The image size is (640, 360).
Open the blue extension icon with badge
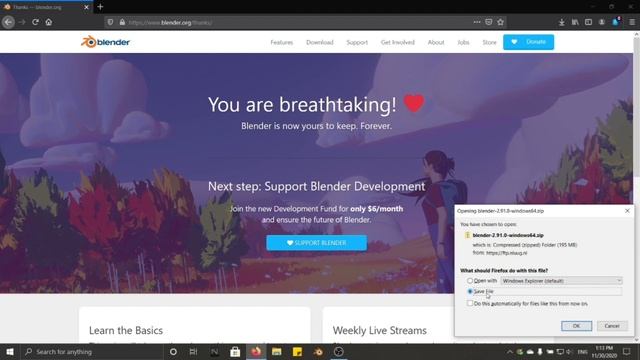pos(616,22)
